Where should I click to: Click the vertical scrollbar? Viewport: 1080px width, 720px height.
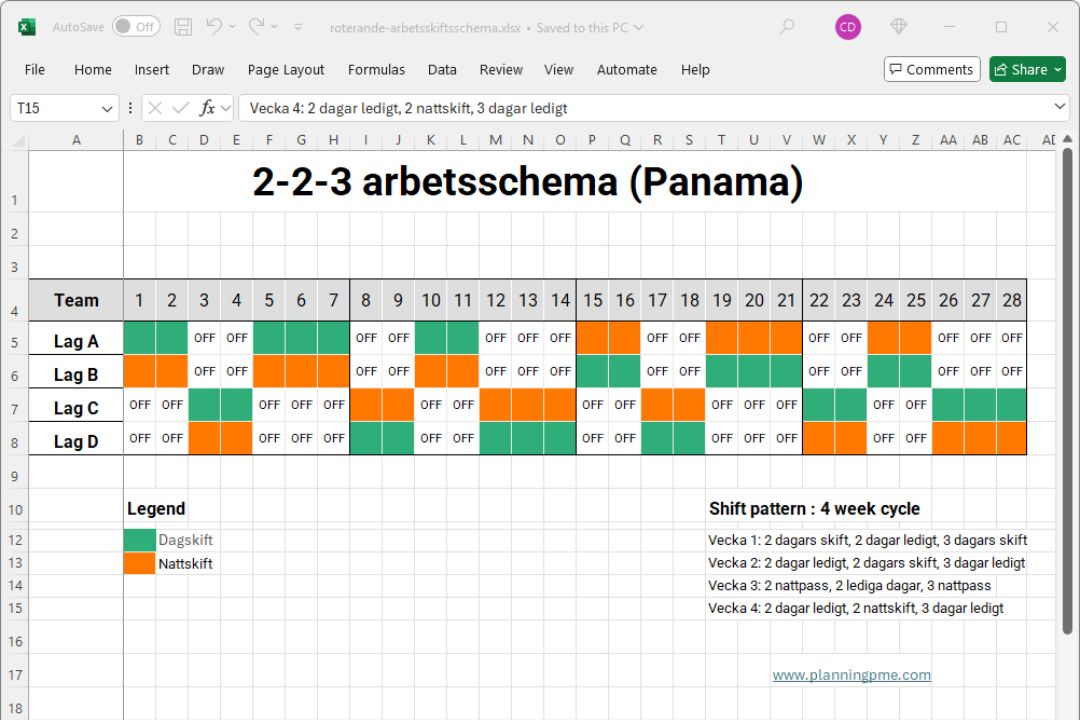[1067, 390]
